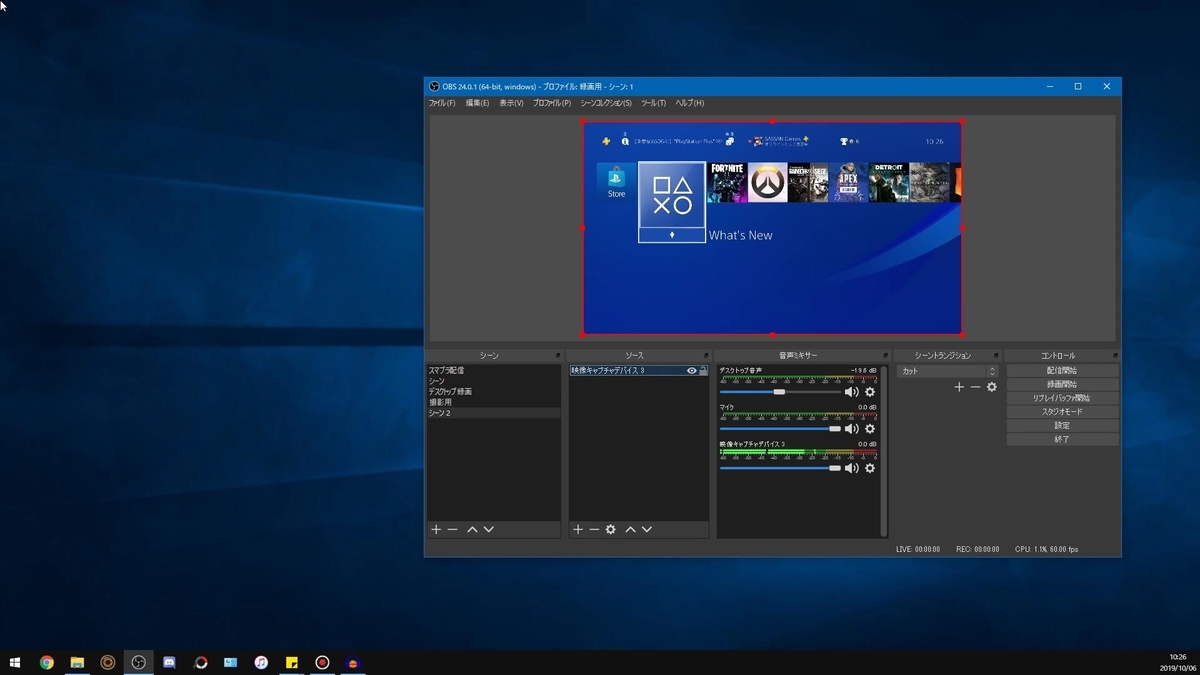Viewport: 1200px width, 675px height.
Task: Move scene up in Scenes list
Action: (x=472, y=529)
